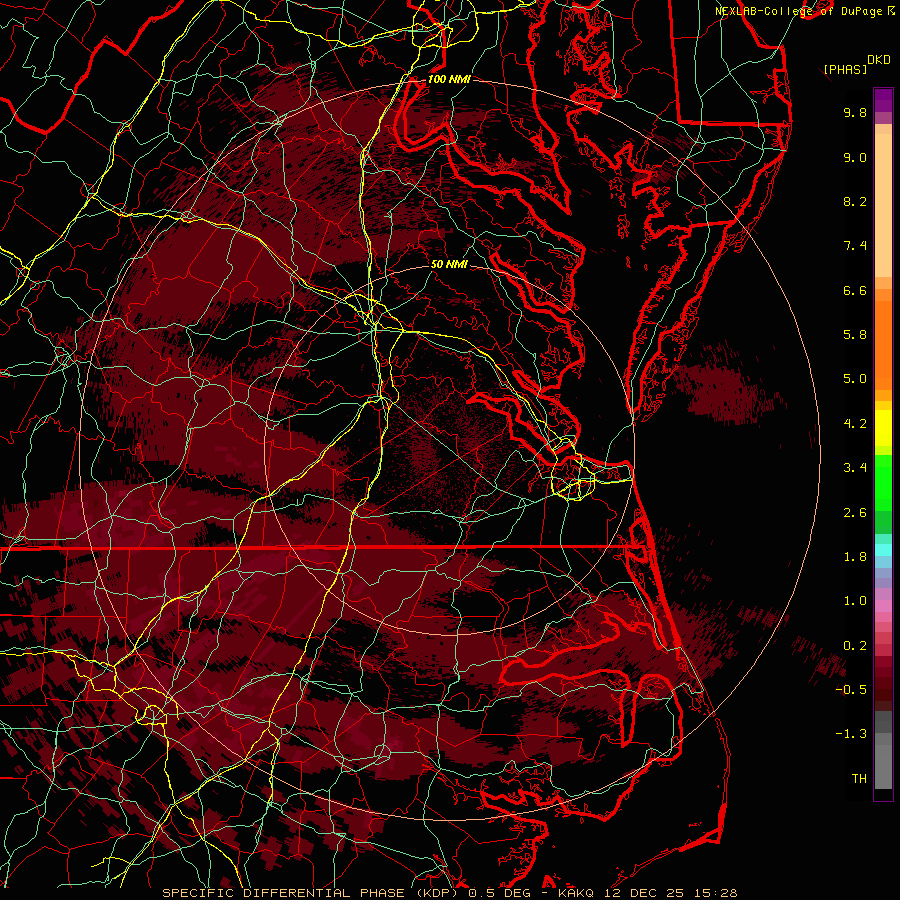Pick the pink segment of the color bar

(883, 606)
